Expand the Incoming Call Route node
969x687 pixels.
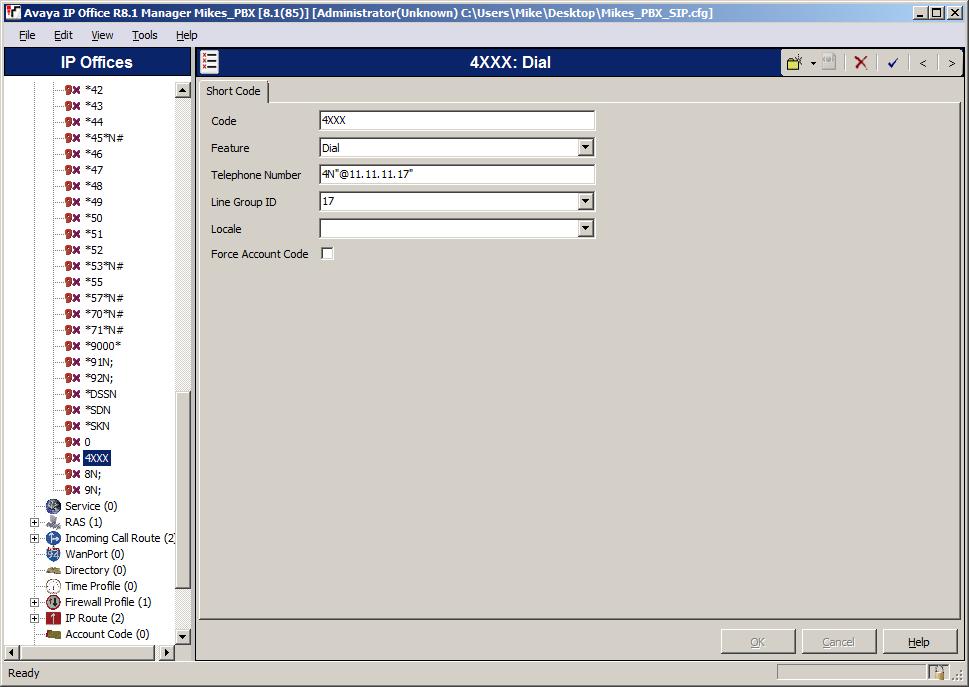[35, 539]
